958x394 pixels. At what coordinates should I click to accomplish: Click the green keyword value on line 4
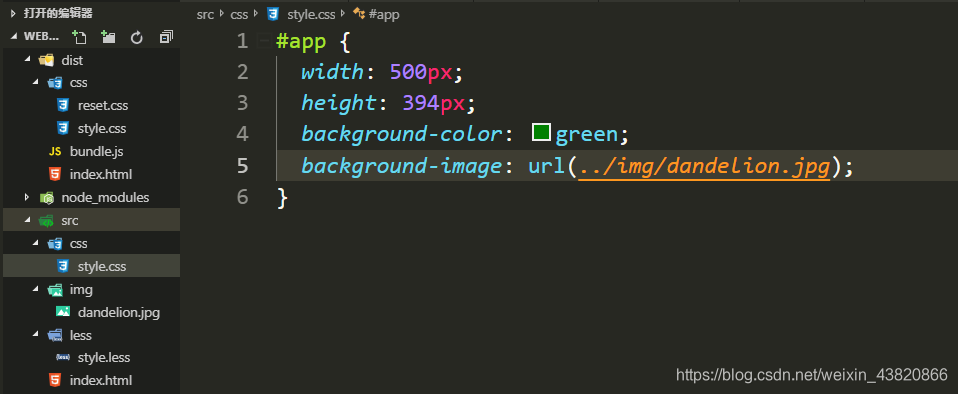pyautogui.click(x=587, y=135)
